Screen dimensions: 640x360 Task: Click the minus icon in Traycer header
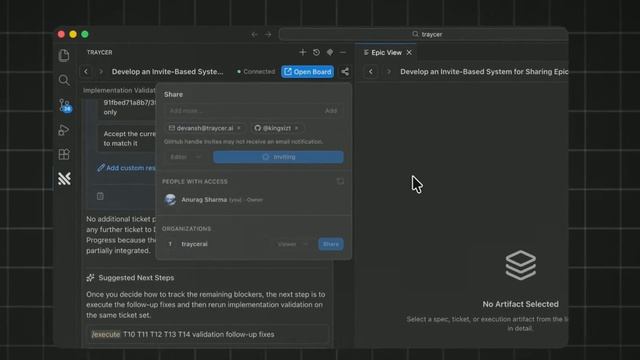(343, 52)
